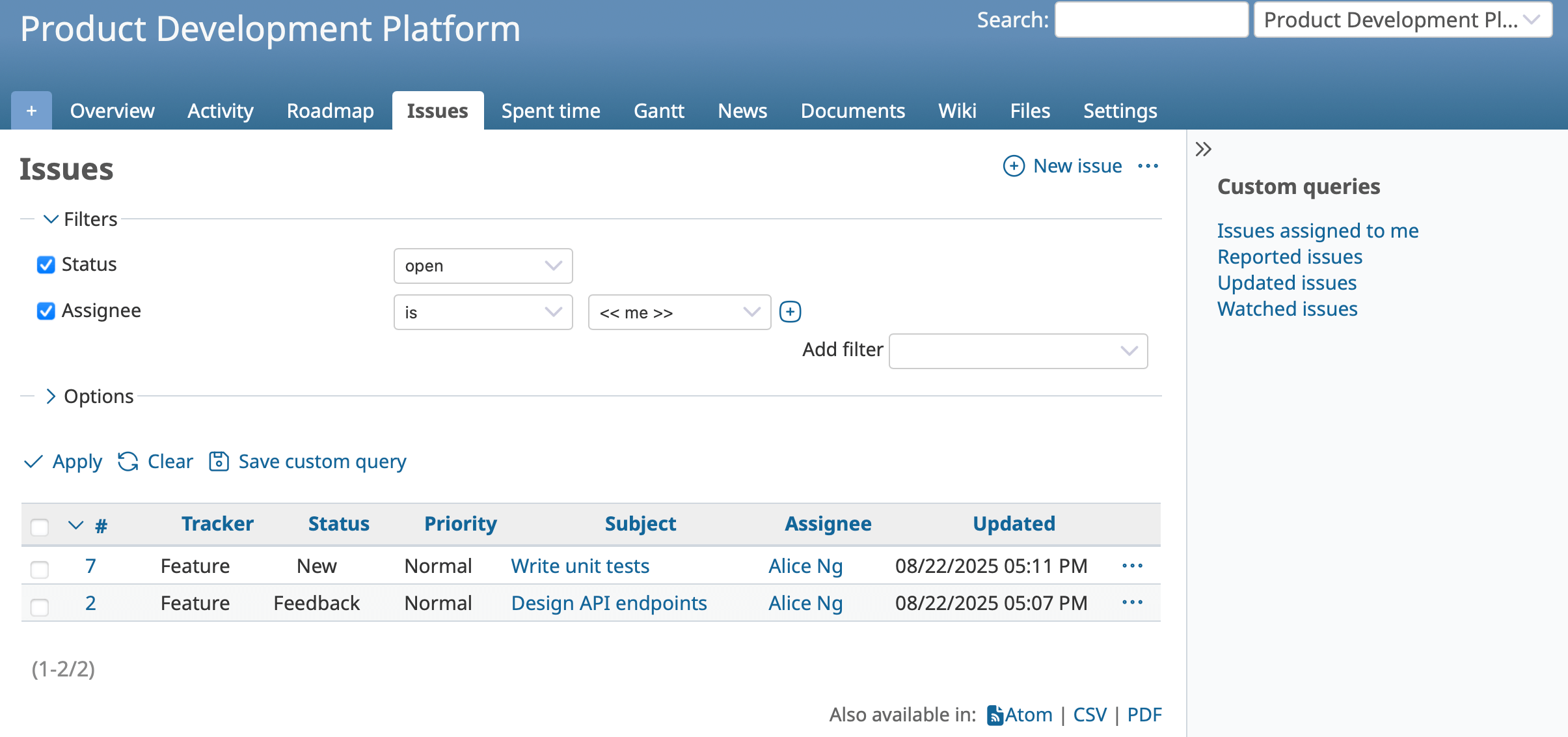Open the more actions menu beside New issue
The image size is (1568, 737).
tap(1148, 166)
